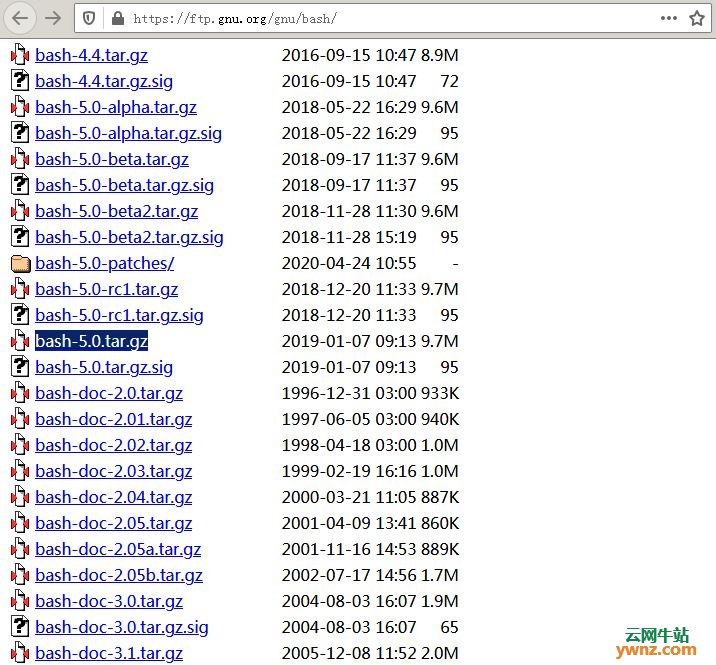The image size is (716, 665).
Task: Bookmark this page with the star icon
Action: pos(697,18)
